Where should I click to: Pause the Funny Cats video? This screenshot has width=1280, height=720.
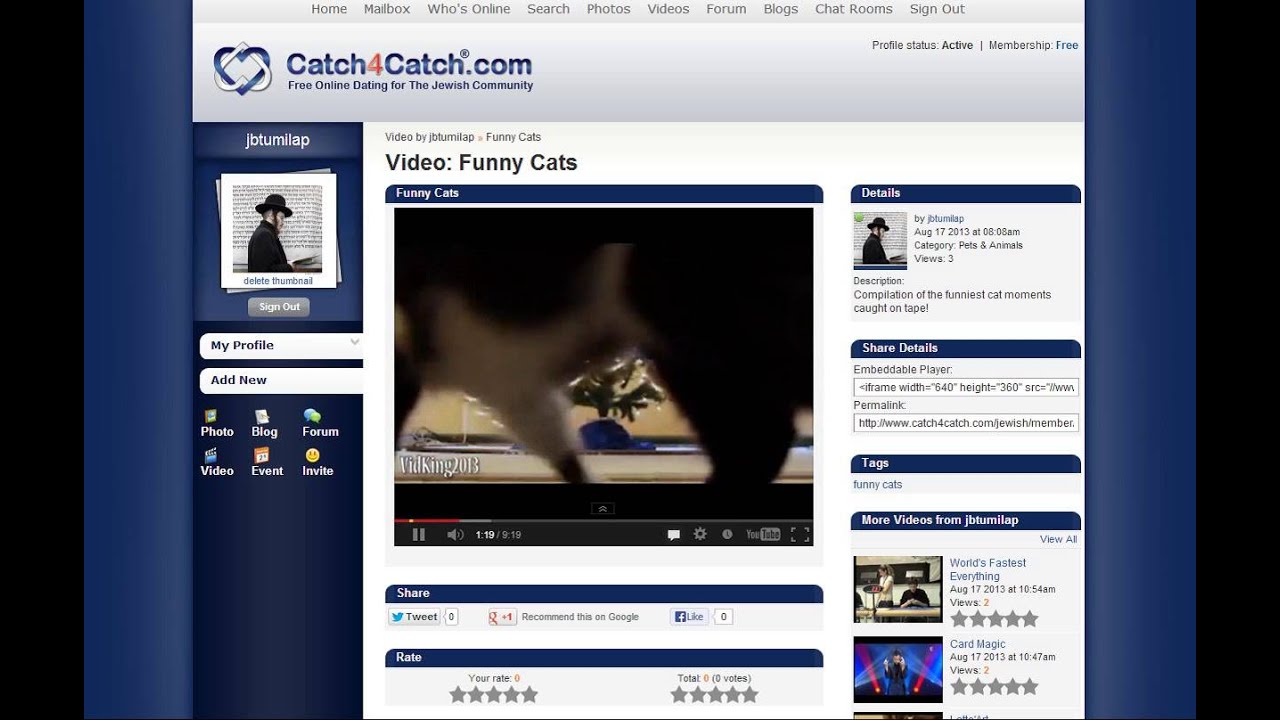[x=418, y=535]
